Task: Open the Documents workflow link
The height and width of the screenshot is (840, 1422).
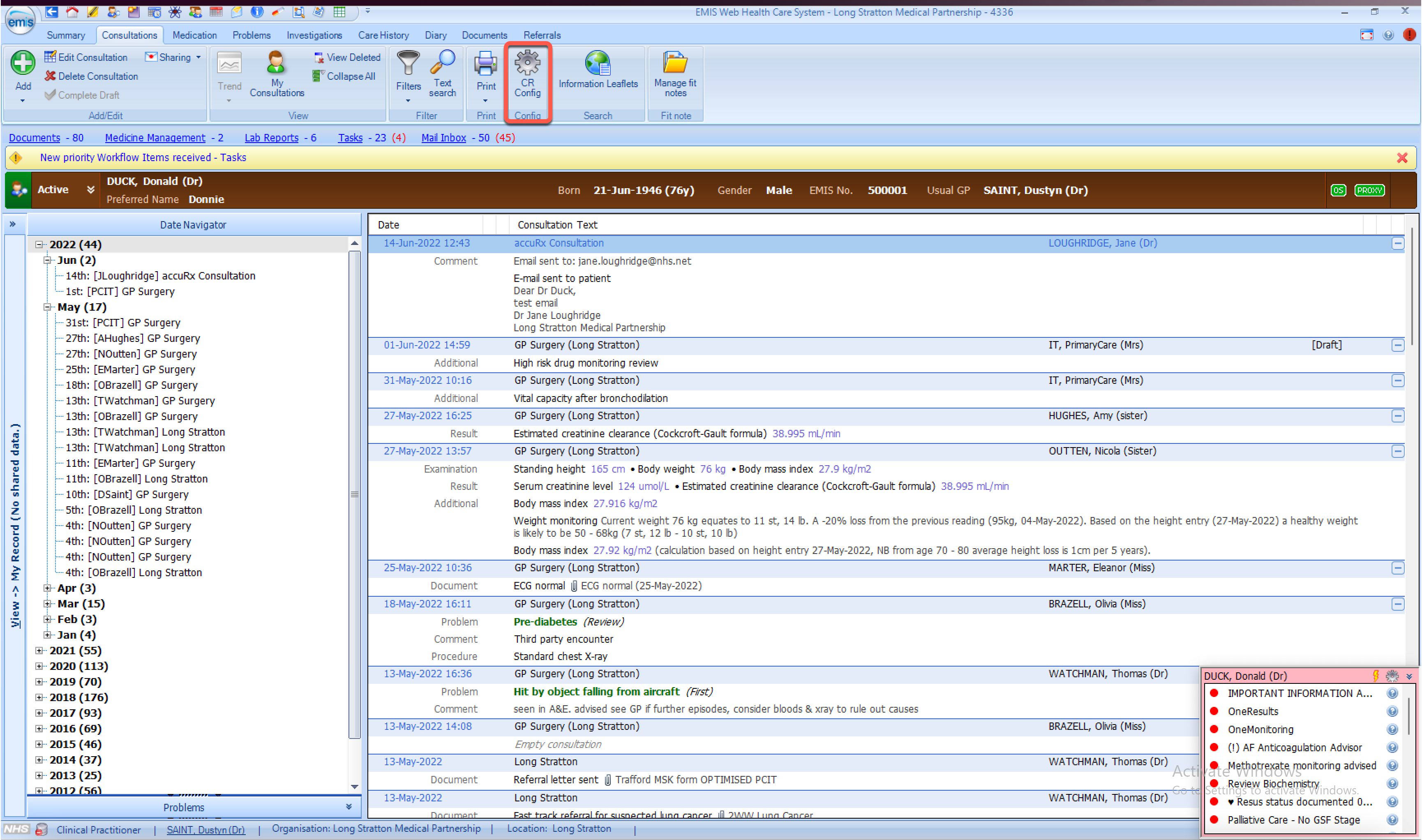Action: [35, 138]
